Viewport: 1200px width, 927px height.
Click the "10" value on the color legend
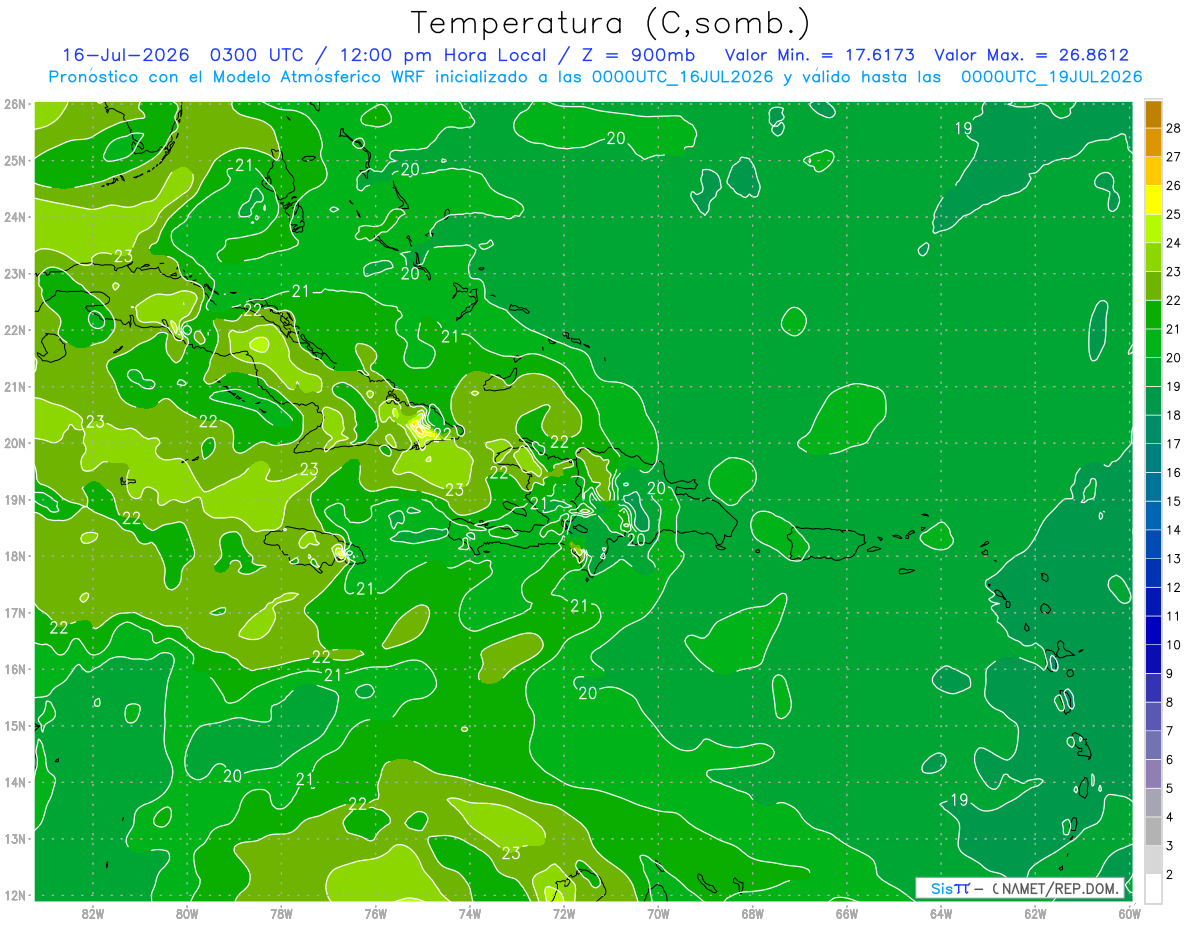pyautogui.click(x=1175, y=645)
